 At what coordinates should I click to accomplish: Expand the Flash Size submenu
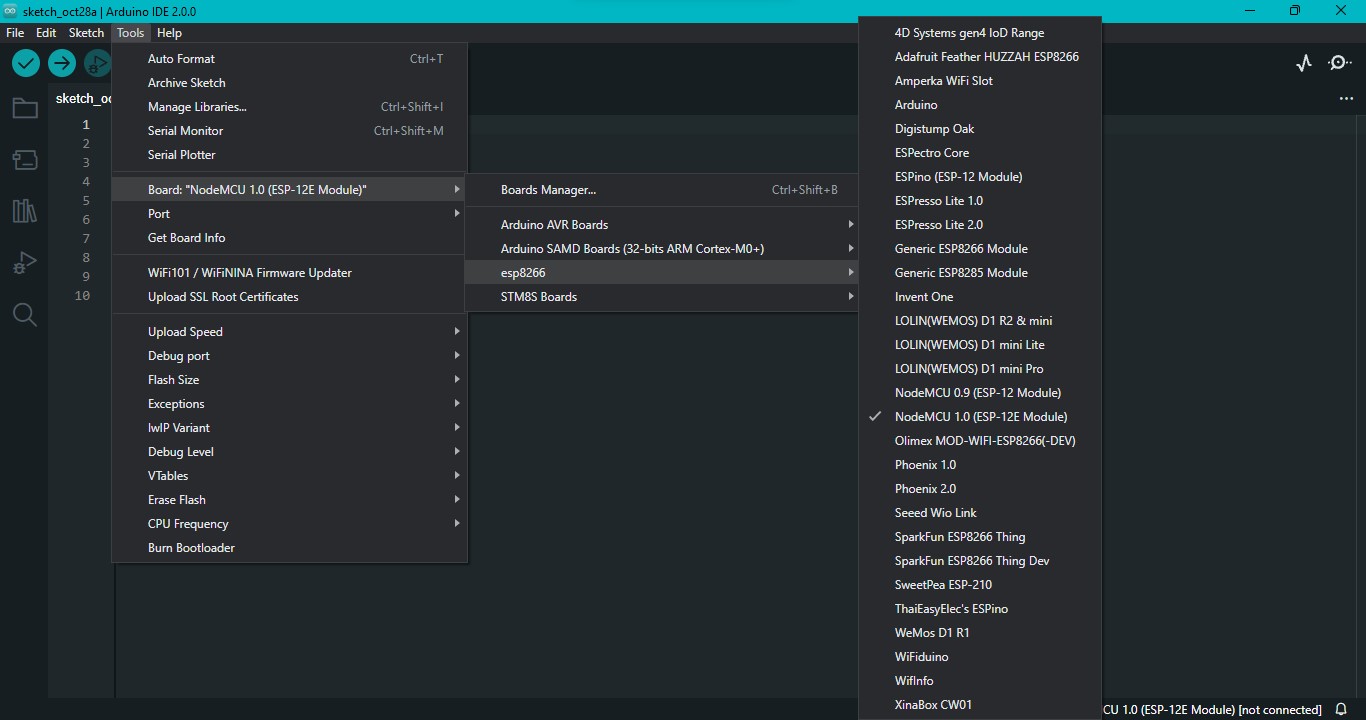(290, 380)
